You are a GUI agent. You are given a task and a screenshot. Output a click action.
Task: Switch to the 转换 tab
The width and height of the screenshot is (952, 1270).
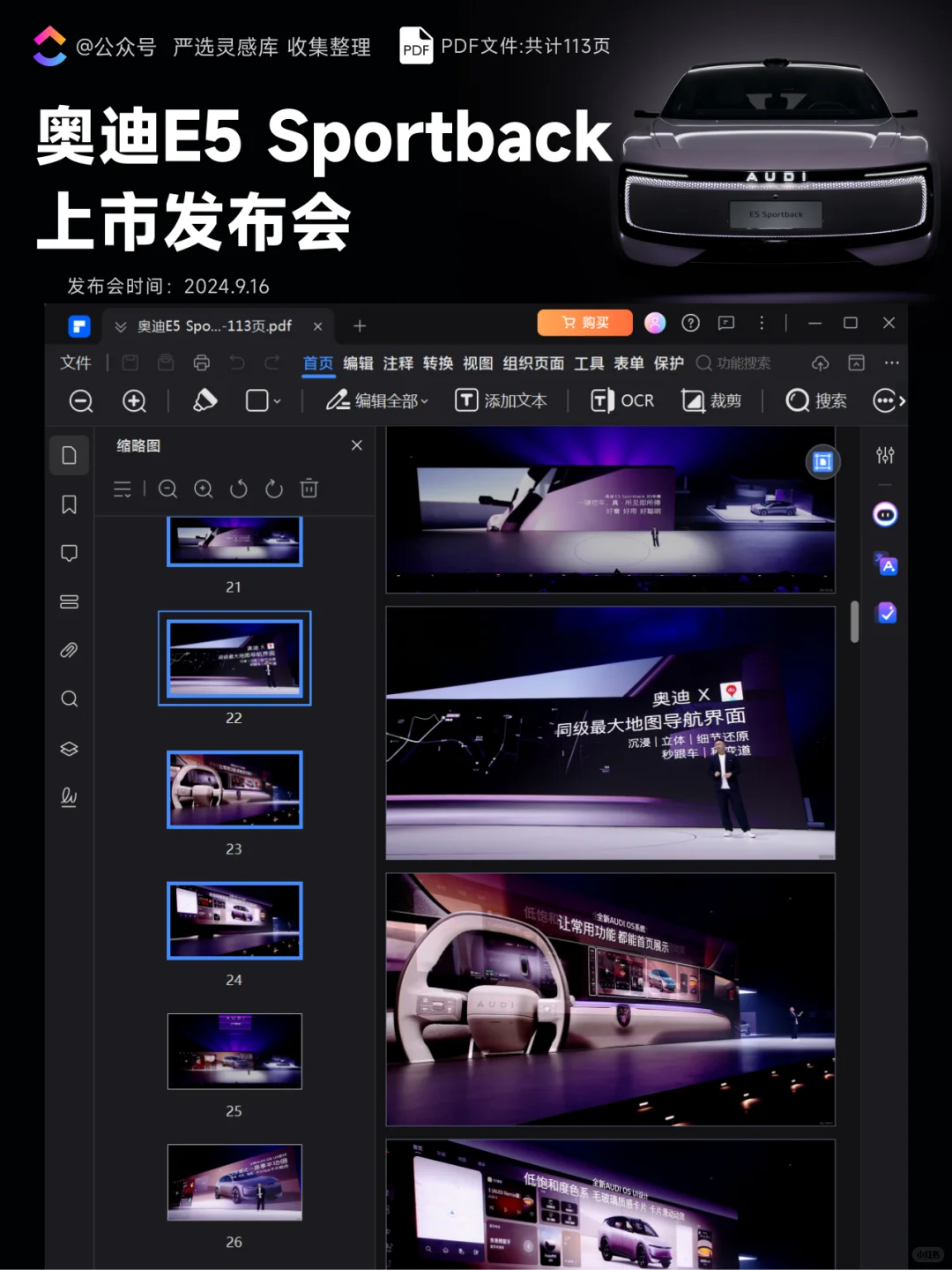pos(438,363)
